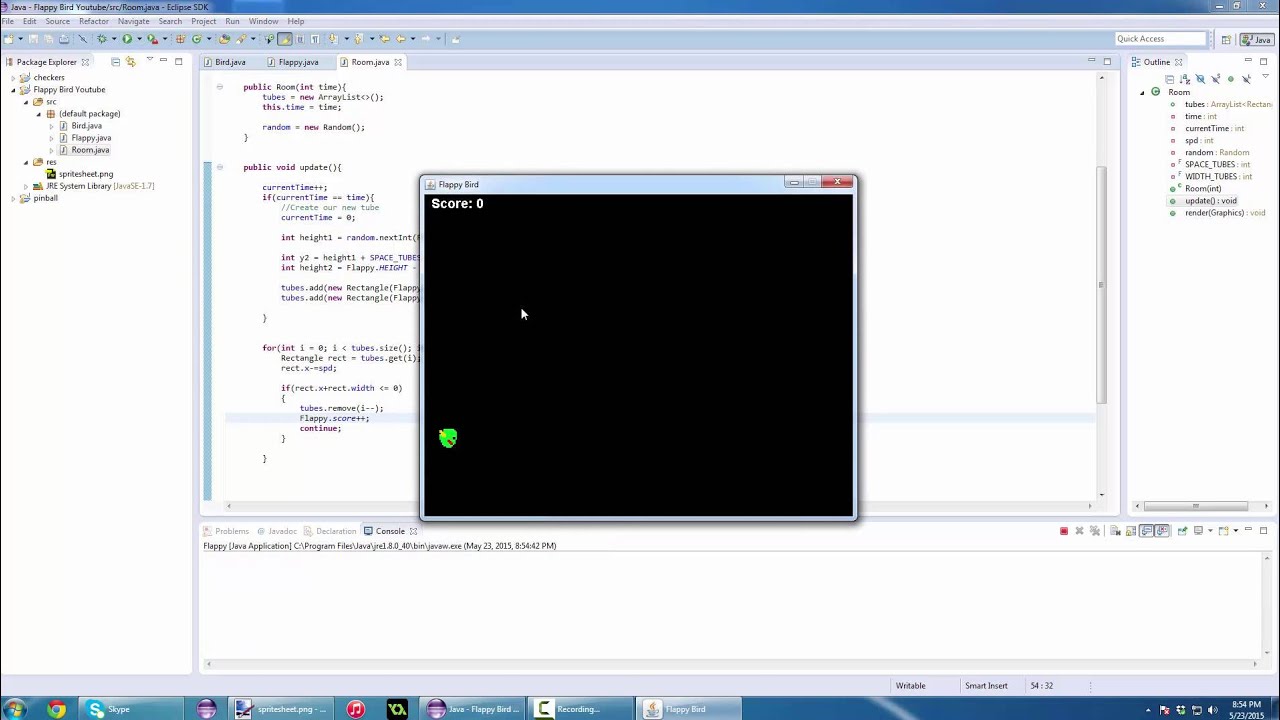The height and width of the screenshot is (720, 1280).
Task: Click the green bird in Flappy Bird window
Action: (448, 437)
